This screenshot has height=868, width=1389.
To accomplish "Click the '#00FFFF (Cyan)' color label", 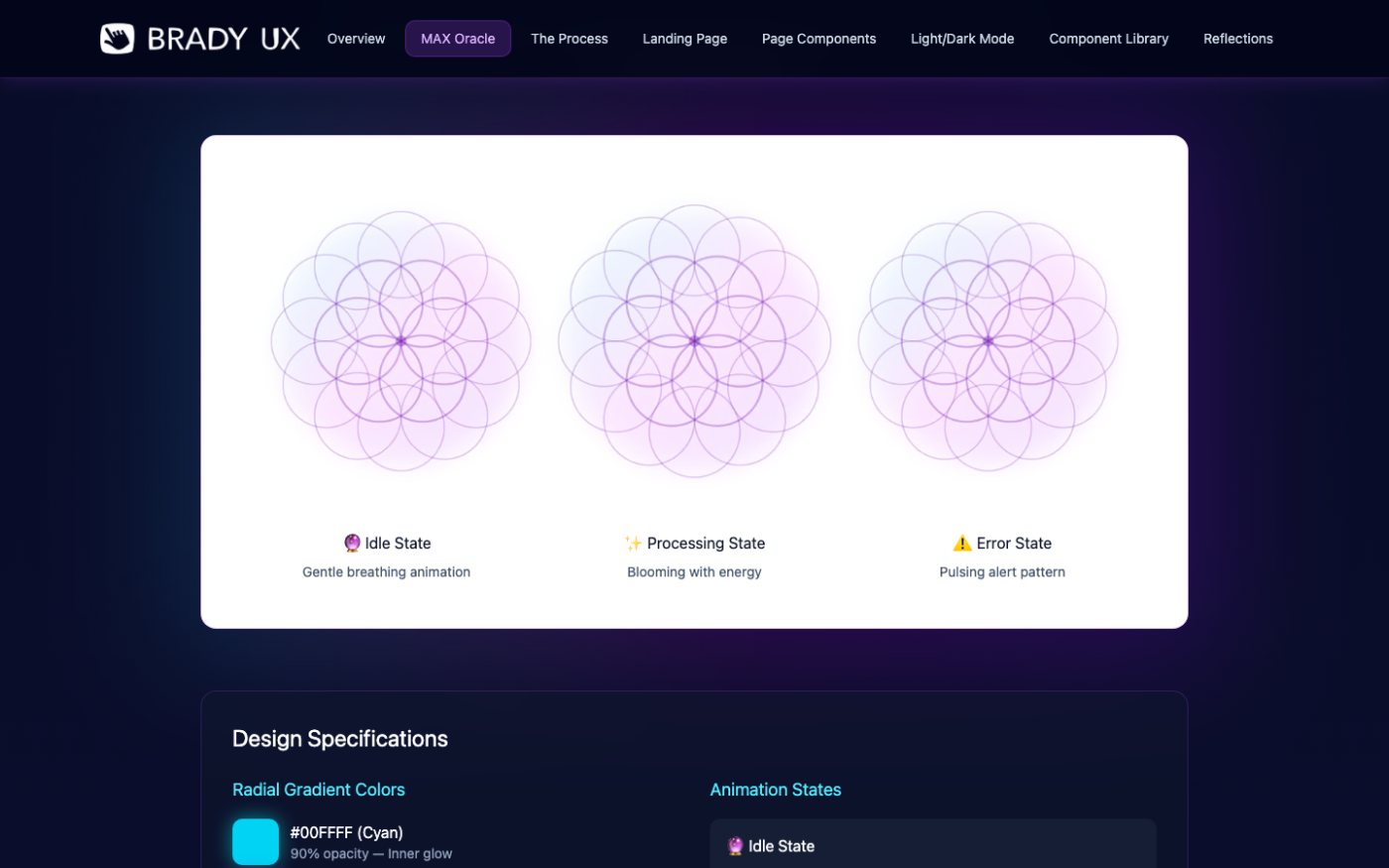I will click(x=346, y=832).
